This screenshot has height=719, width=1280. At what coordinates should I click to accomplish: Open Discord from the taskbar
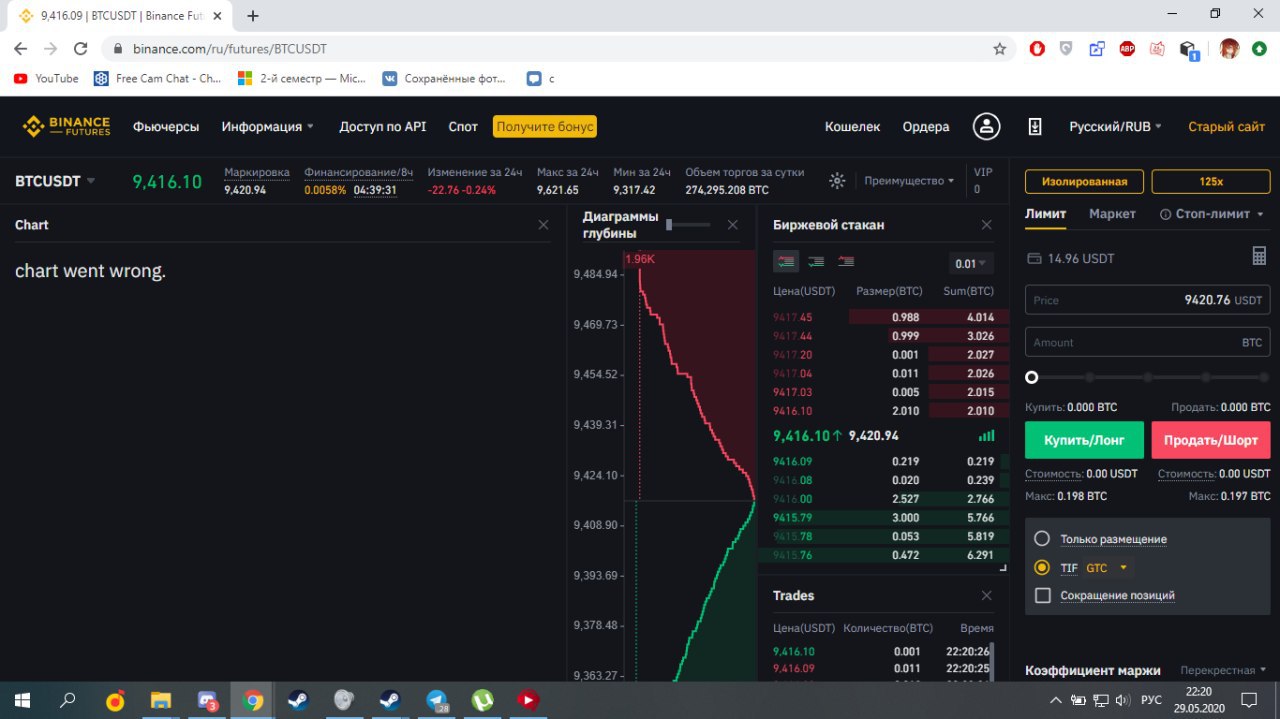(x=208, y=700)
